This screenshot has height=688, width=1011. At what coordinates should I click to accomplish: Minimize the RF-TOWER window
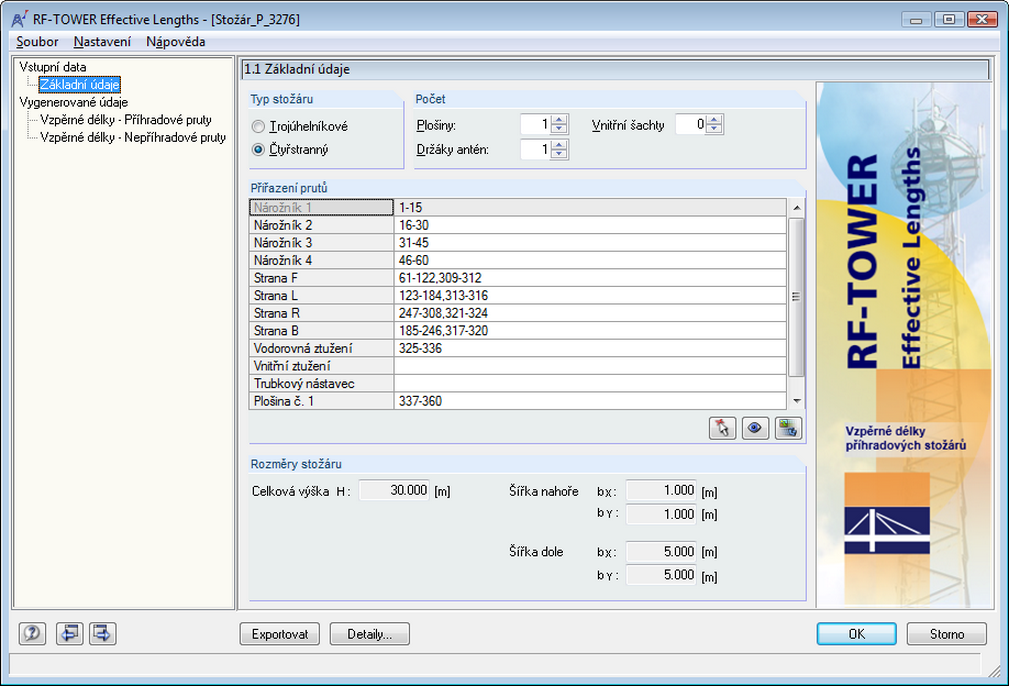pyautogui.click(x=916, y=19)
